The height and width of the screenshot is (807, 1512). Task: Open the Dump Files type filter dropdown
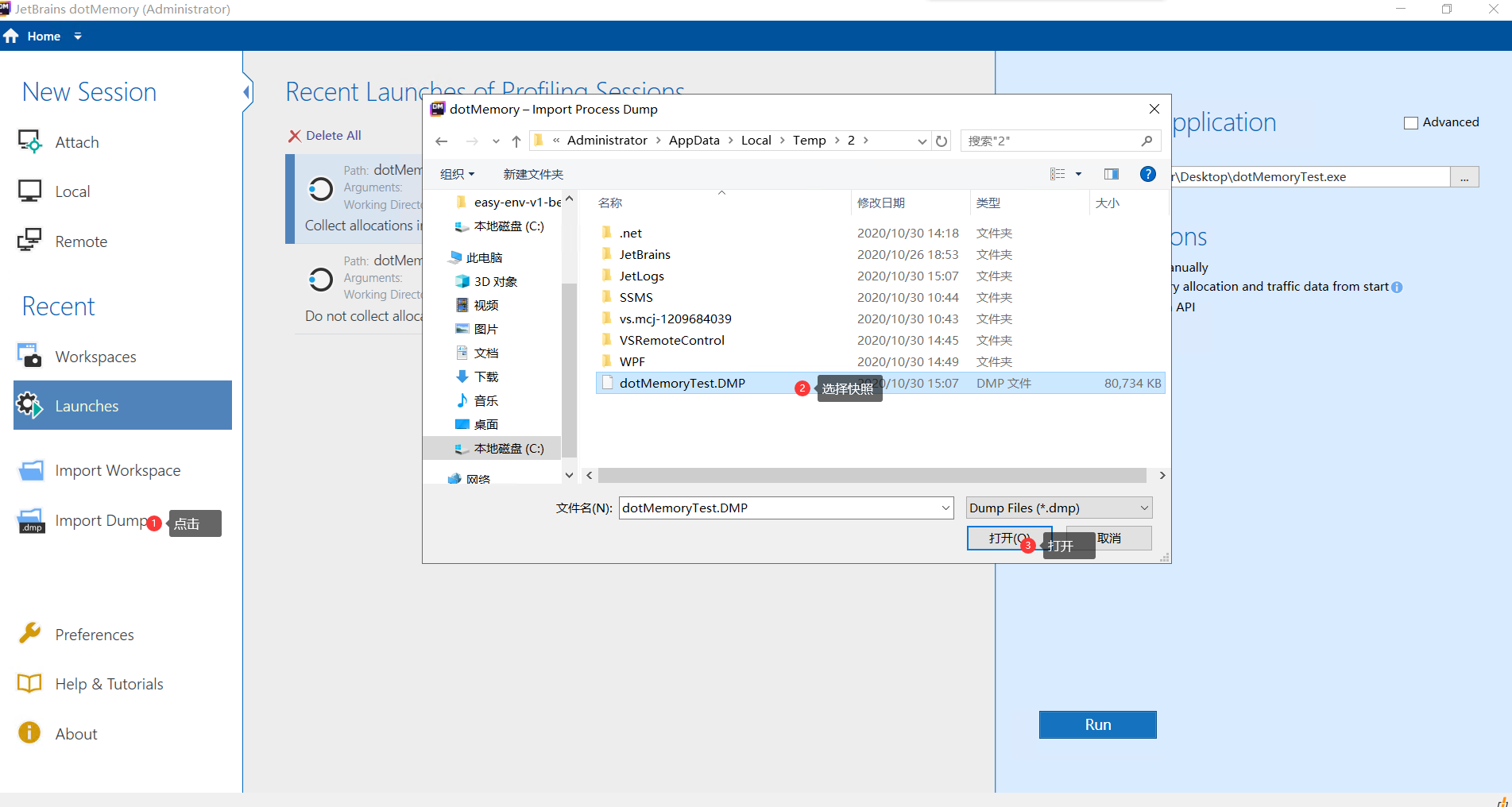click(1059, 508)
